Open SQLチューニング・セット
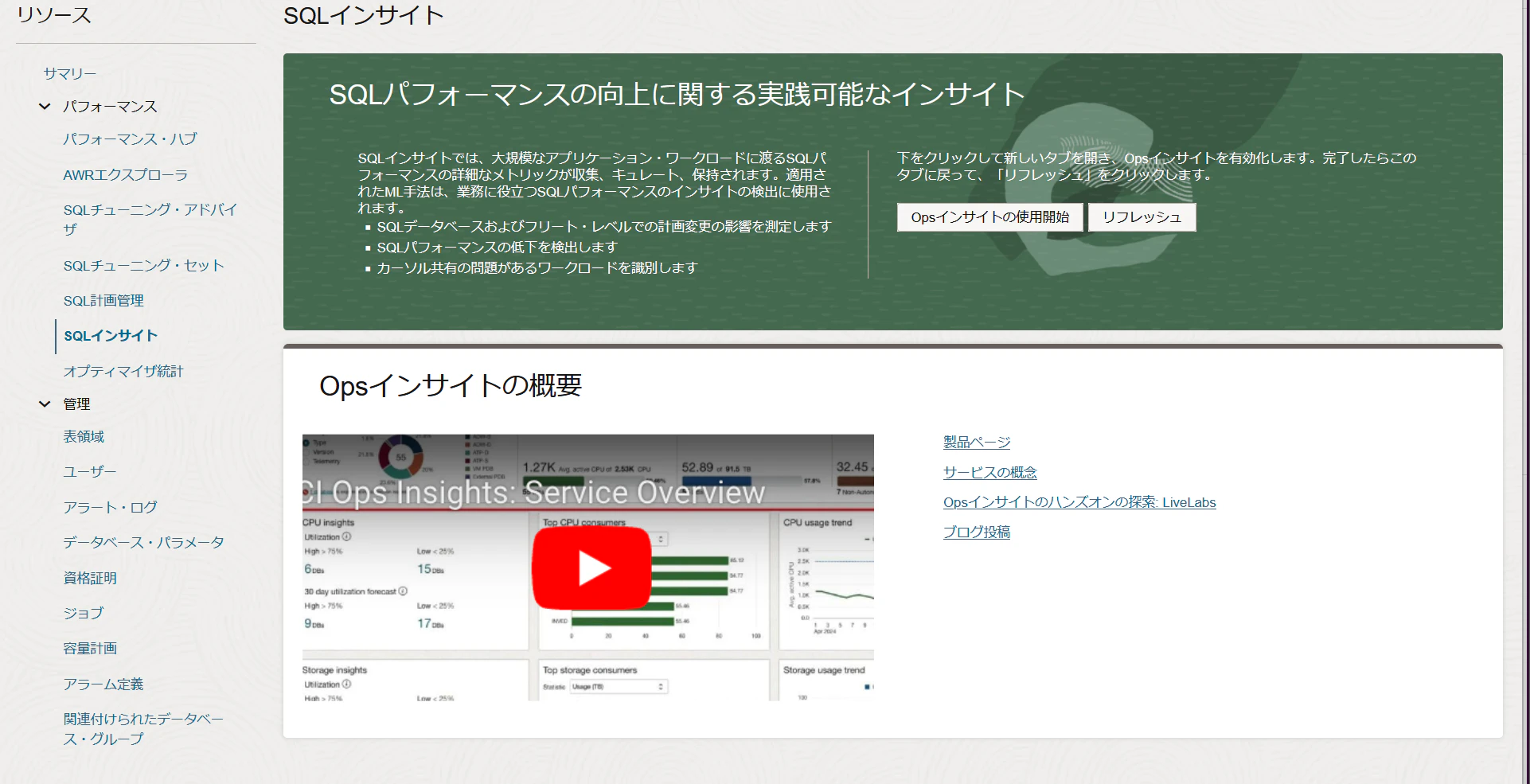 pyautogui.click(x=144, y=266)
